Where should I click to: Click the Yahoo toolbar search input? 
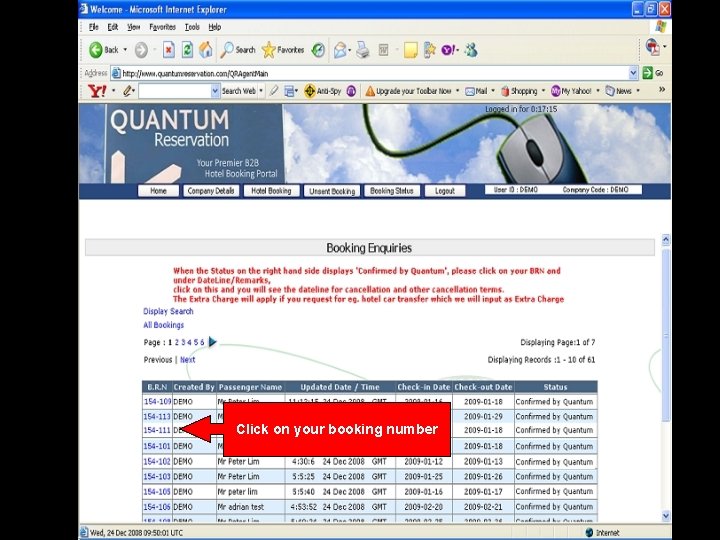tap(175, 91)
